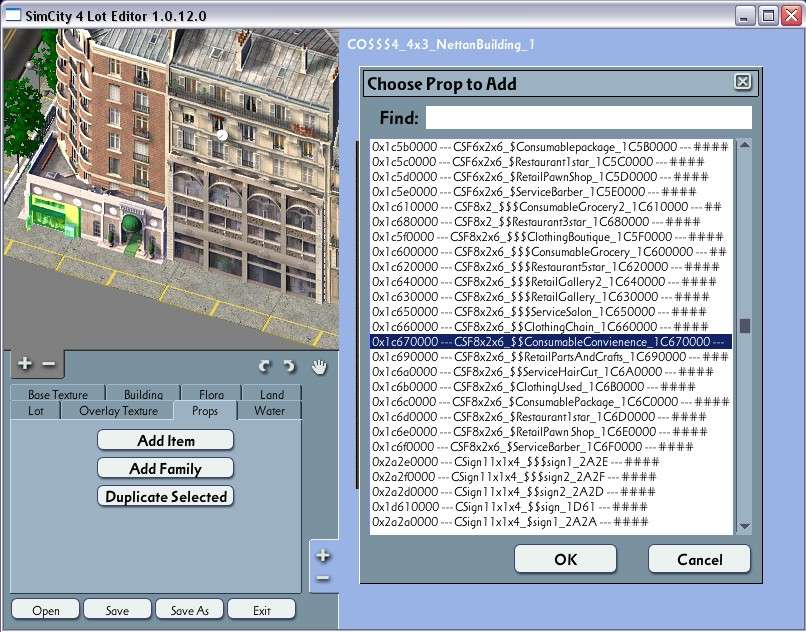Select prop CSF8x2x6_$$$ConsumableGrocery_1C600000
The image size is (806, 632).
(551, 251)
